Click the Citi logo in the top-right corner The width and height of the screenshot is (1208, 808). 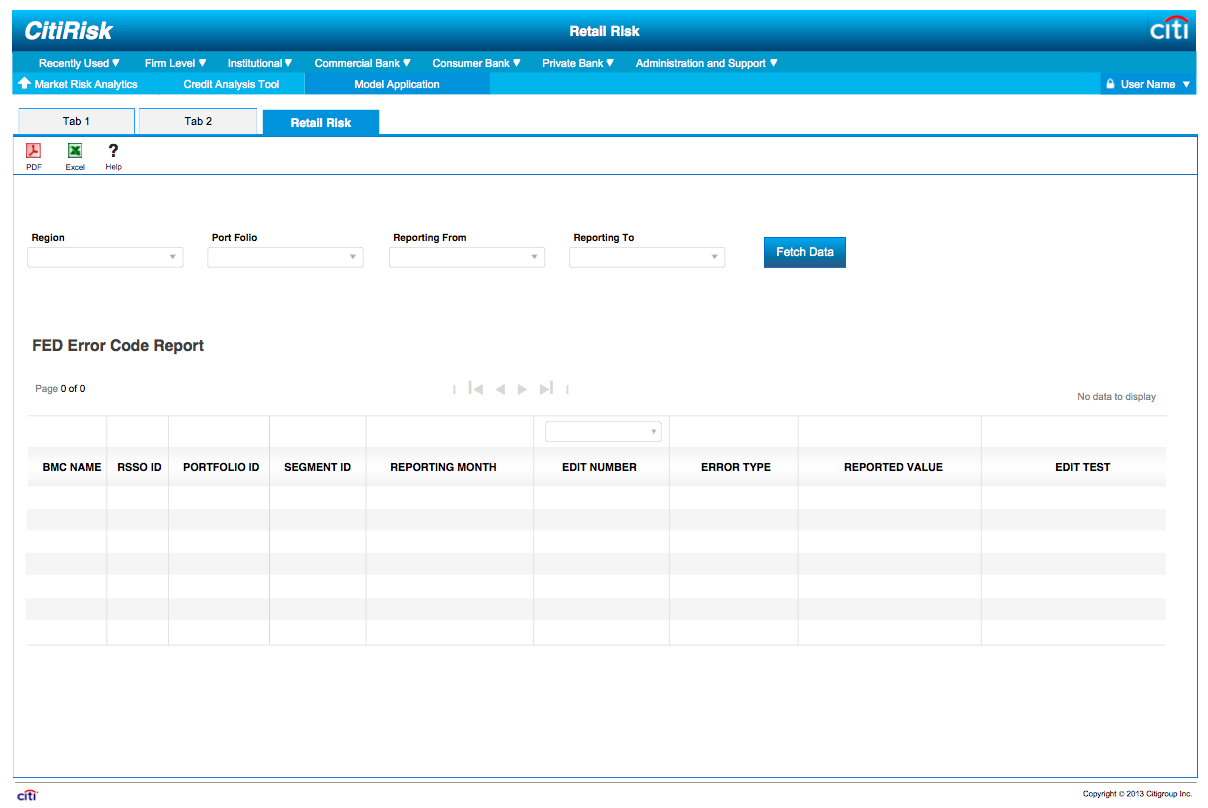(x=1169, y=29)
